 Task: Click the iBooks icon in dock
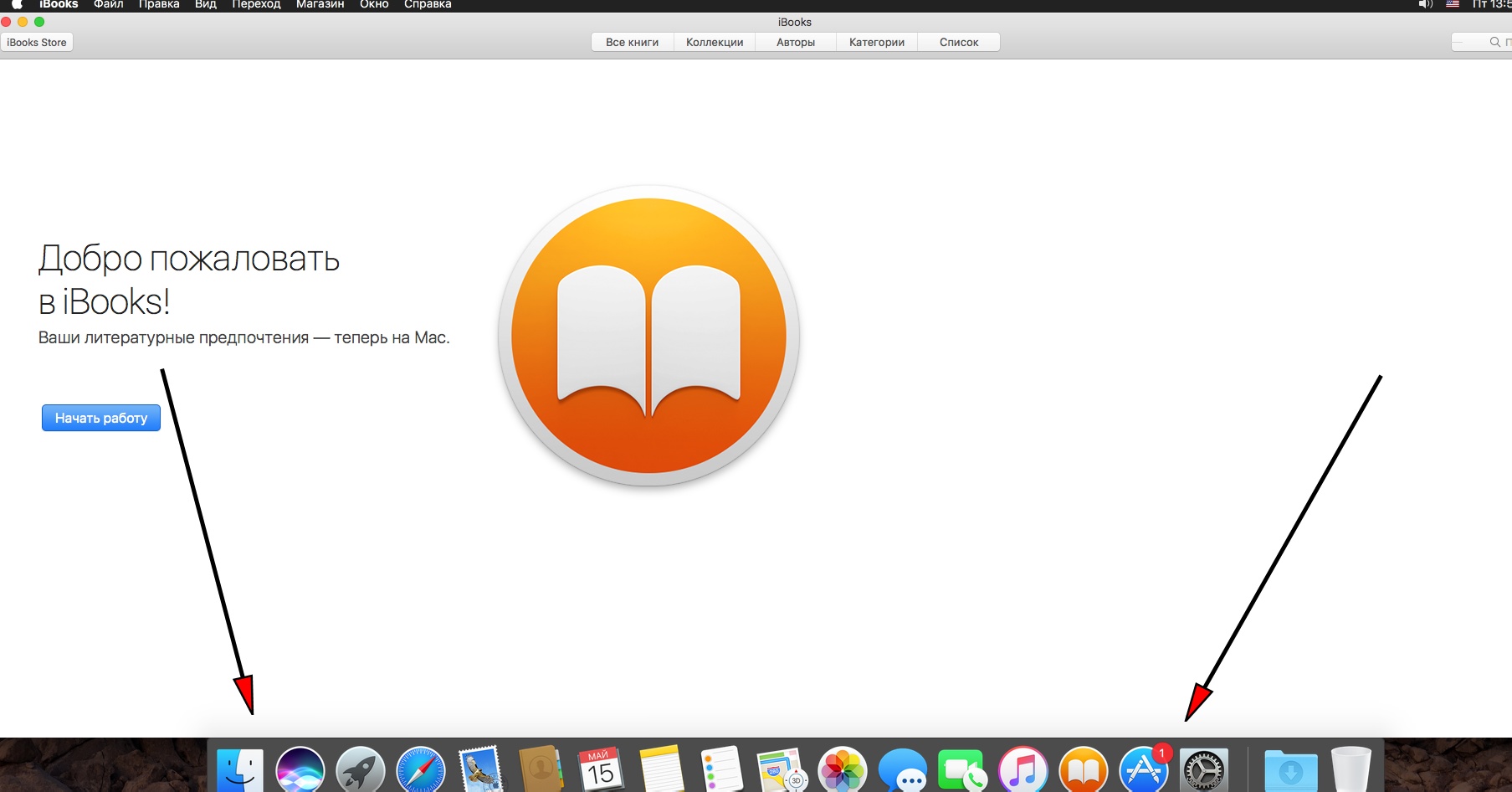tap(1083, 770)
